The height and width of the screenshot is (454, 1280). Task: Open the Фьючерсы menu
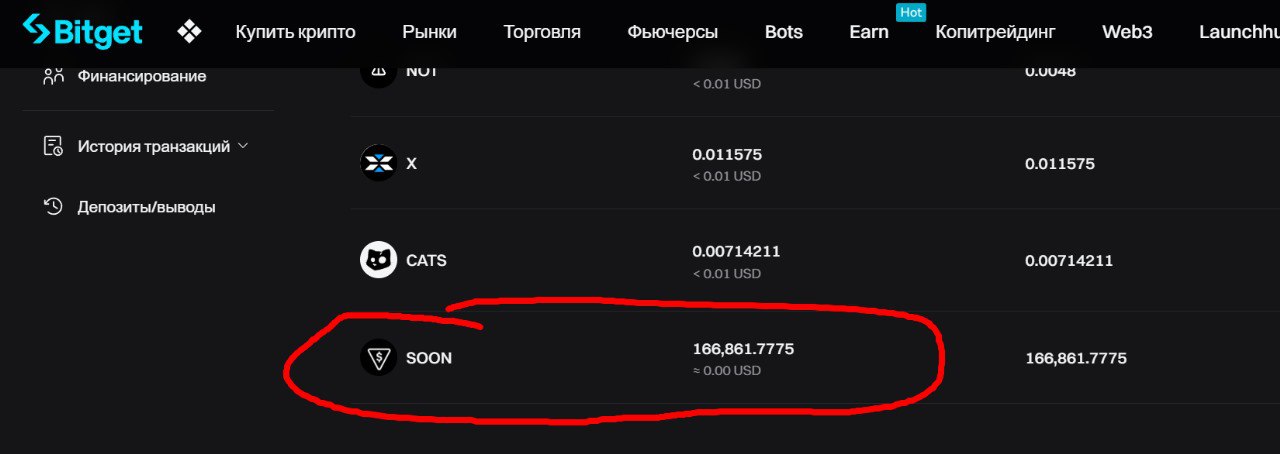pyautogui.click(x=672, y=32)
